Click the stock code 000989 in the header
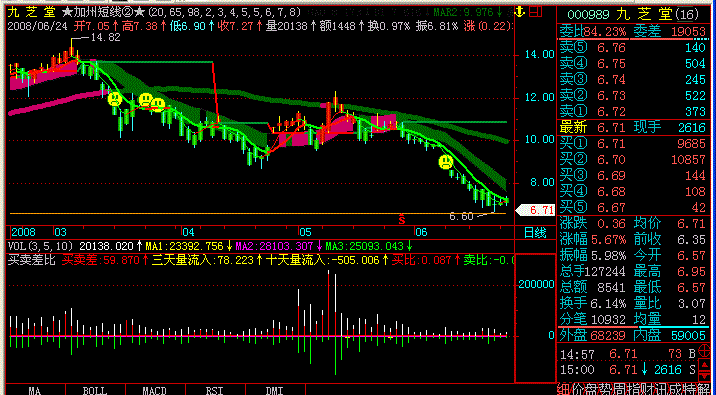Screen dimensions: 716x395 click(x=588, y=15)
